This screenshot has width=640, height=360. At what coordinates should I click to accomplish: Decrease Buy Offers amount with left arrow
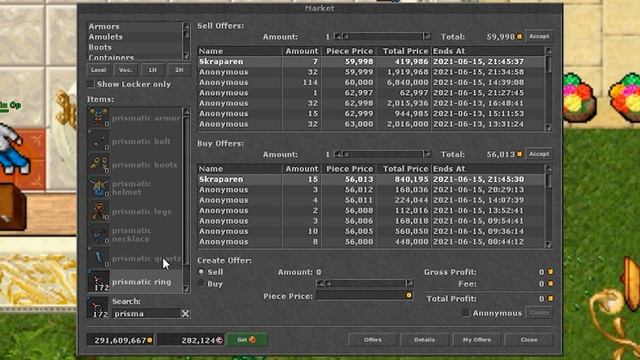click(x=338, y=154)
